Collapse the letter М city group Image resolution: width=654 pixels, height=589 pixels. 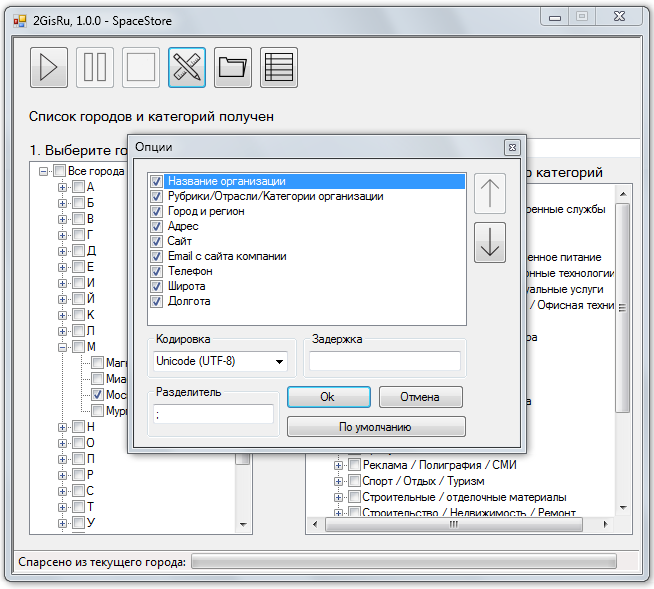pos(62,347)
